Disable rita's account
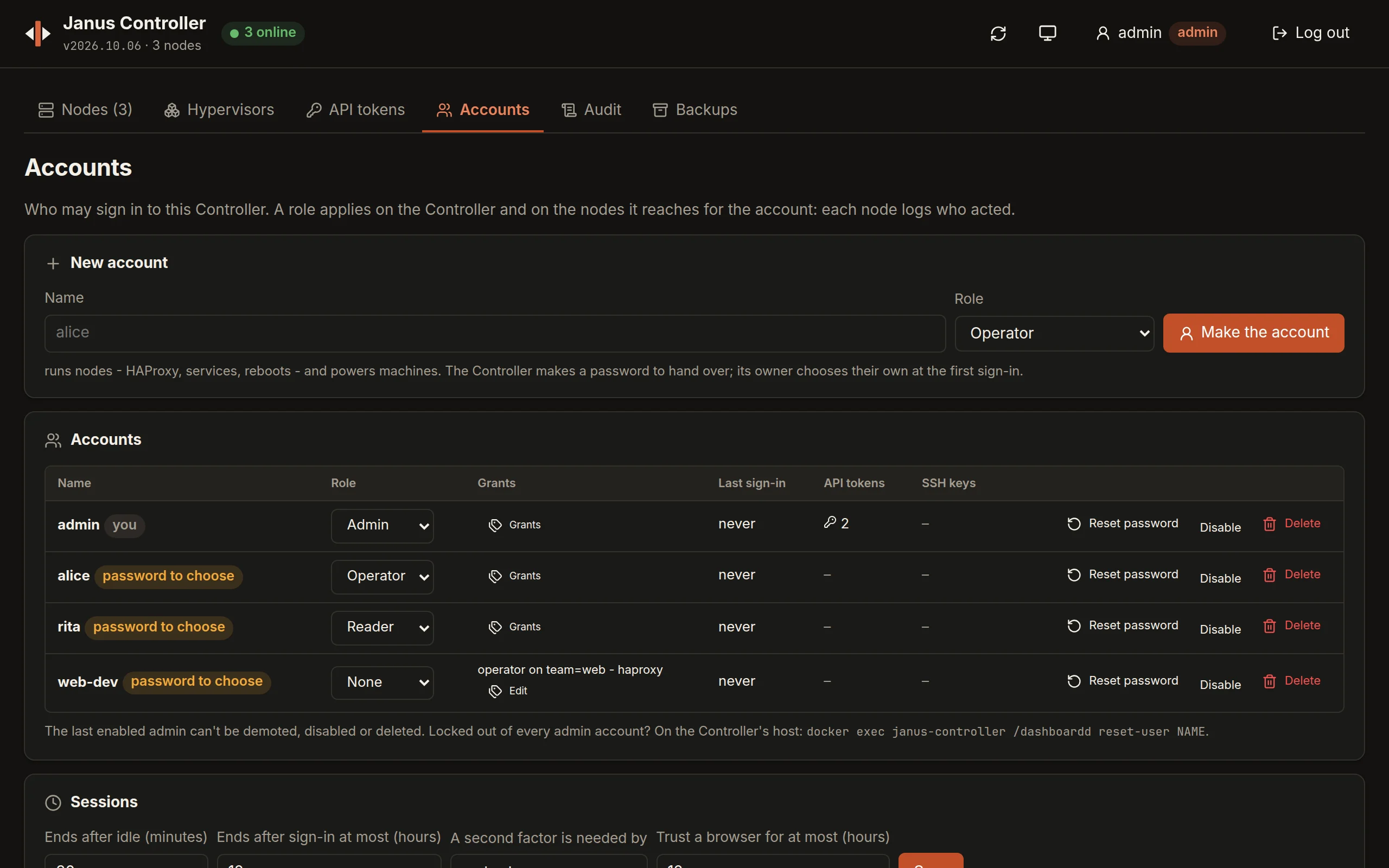 tap(1220, 630)
